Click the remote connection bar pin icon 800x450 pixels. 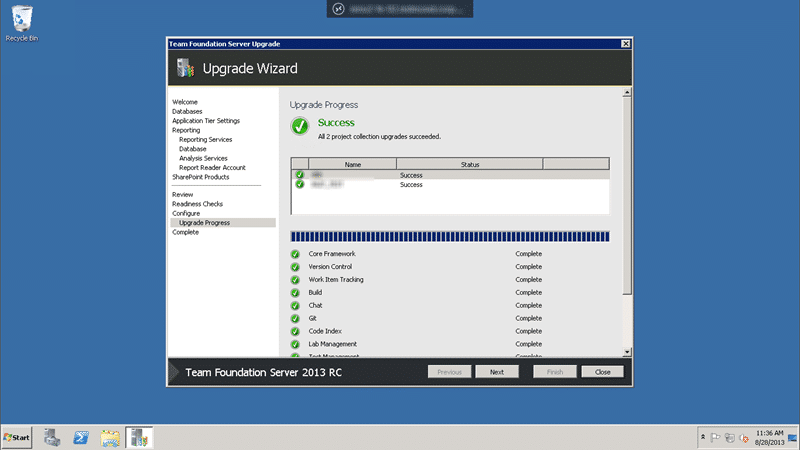338,9
